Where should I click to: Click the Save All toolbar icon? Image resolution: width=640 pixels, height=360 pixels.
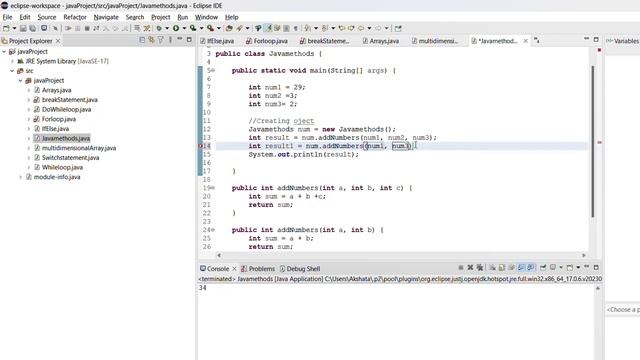pos(32,28)
